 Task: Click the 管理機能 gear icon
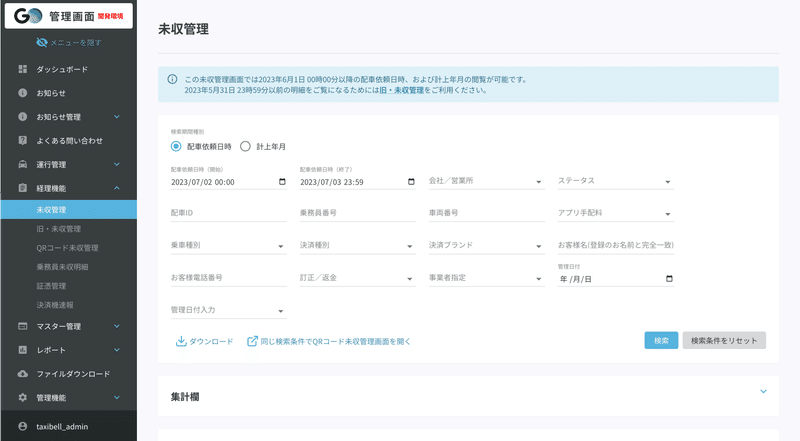click(x=22, y=397)
